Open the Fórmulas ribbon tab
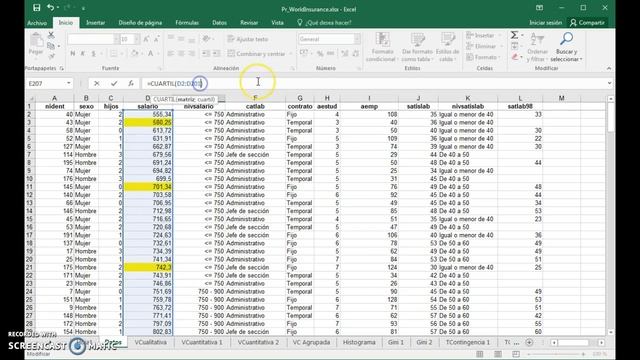The image size is (640, 360). tap(187, 23)
